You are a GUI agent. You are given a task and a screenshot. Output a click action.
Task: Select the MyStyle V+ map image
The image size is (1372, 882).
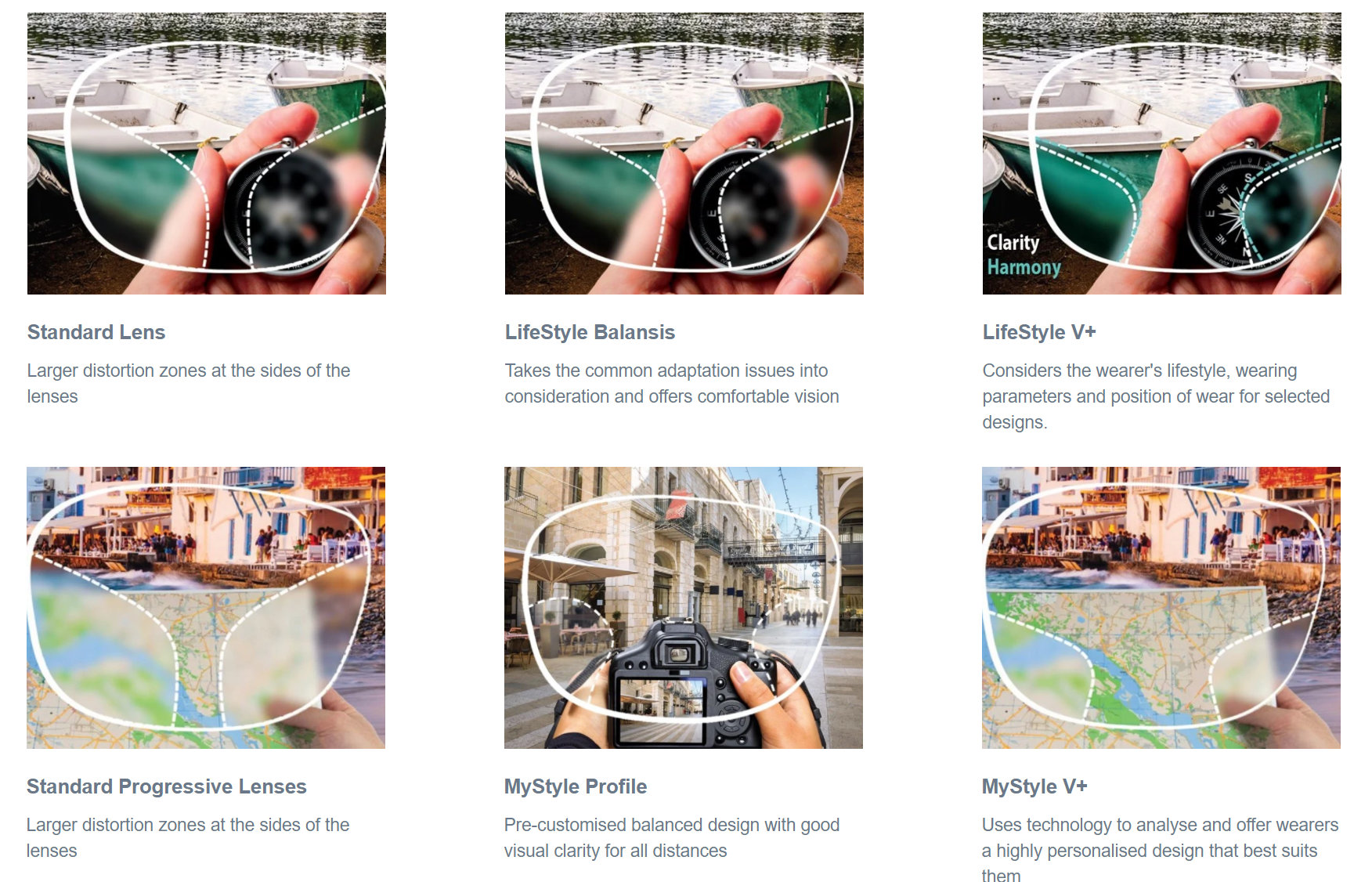tap(1161, 608)
